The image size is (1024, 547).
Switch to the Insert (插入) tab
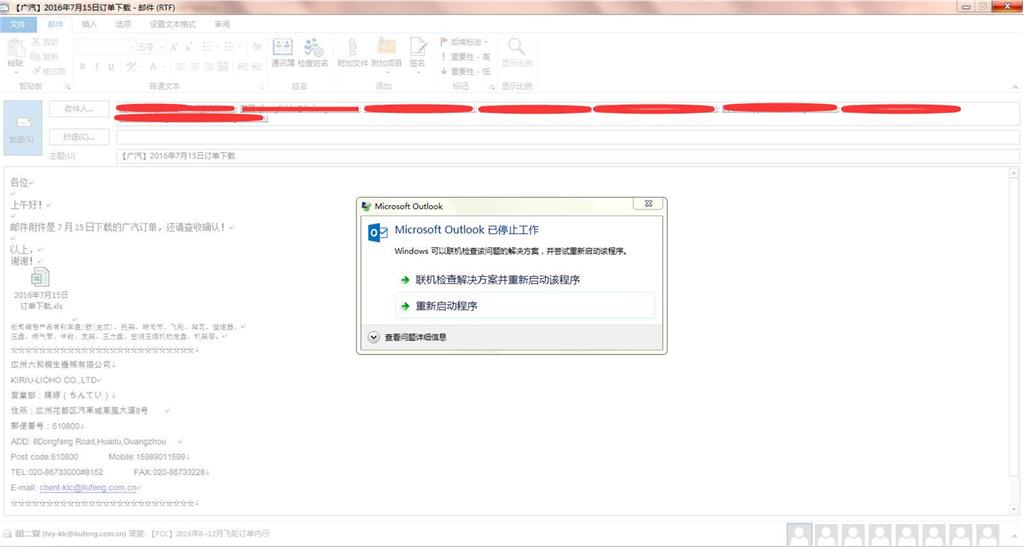pyautogui.click(x=89, y=24)
